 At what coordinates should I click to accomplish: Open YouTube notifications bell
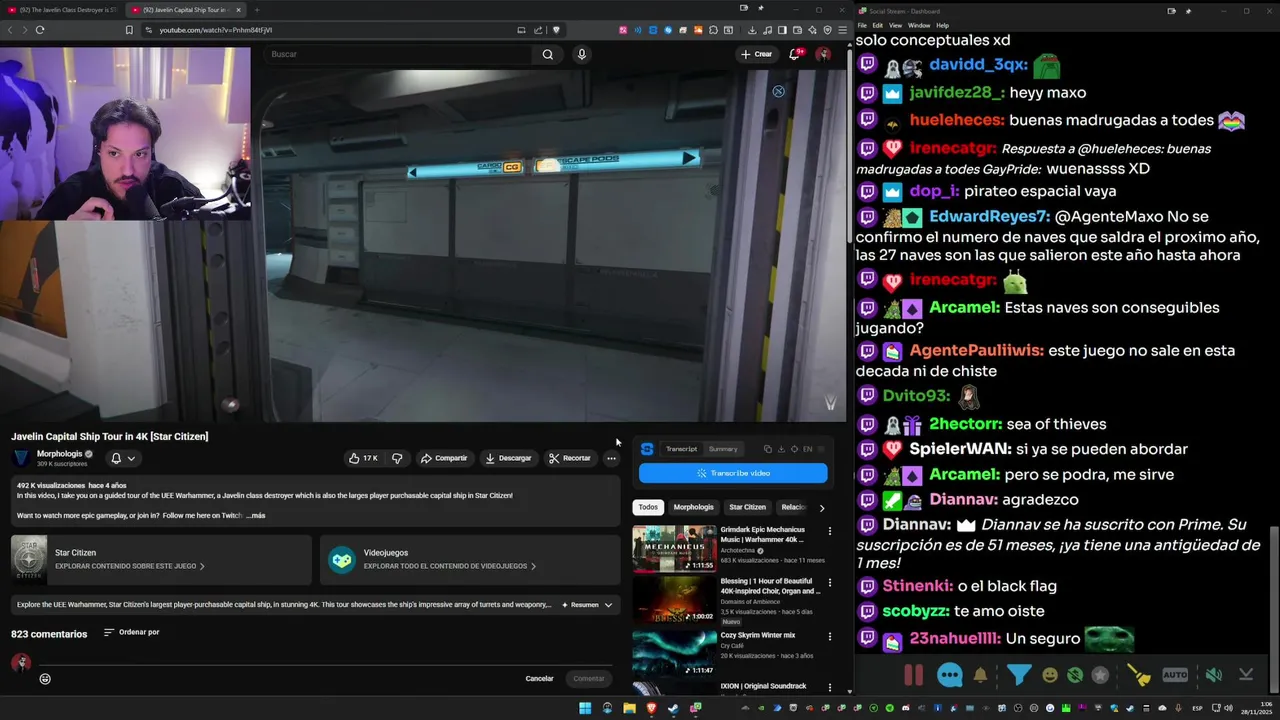pos(795,54)
